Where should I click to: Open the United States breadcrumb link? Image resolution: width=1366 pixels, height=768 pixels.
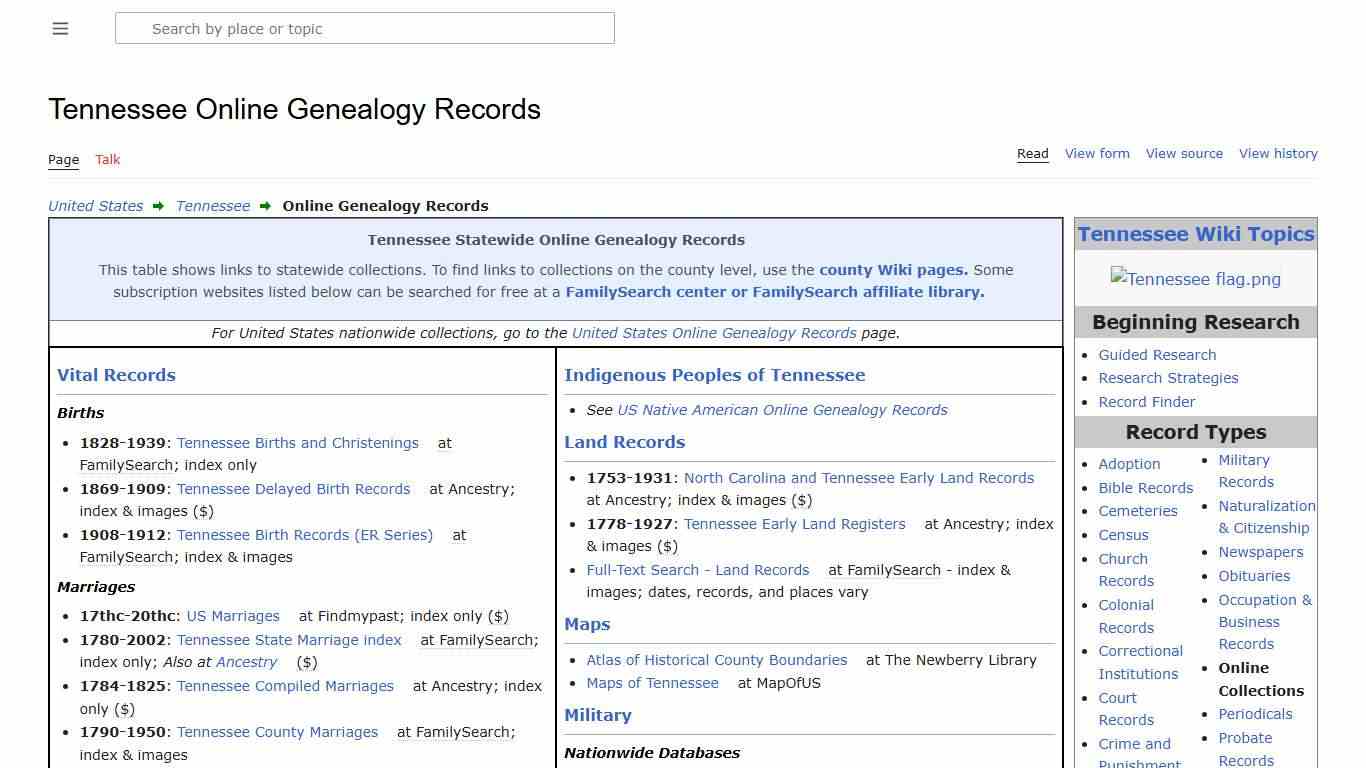[x=95, y=206]
